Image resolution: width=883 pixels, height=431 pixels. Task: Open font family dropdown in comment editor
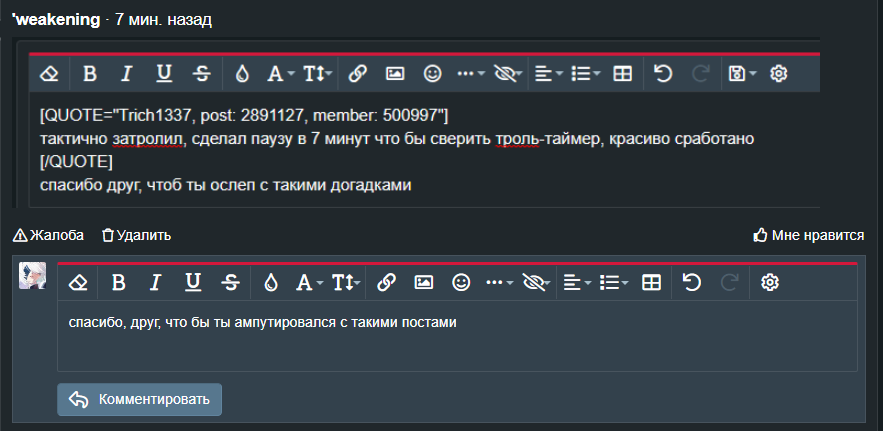[309, 282]
